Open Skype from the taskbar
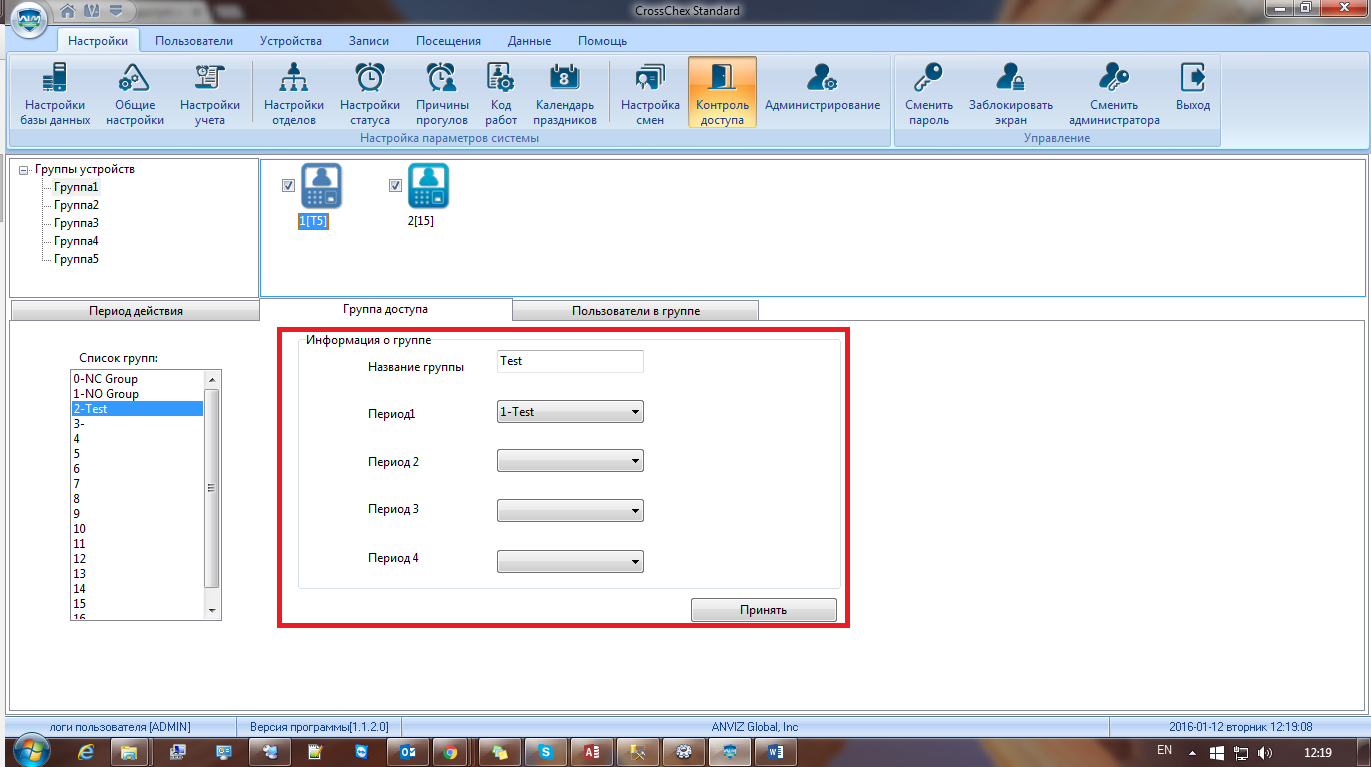Viewport: 1371px width, 767px height. pyautogui.click(x=545, y=752)
